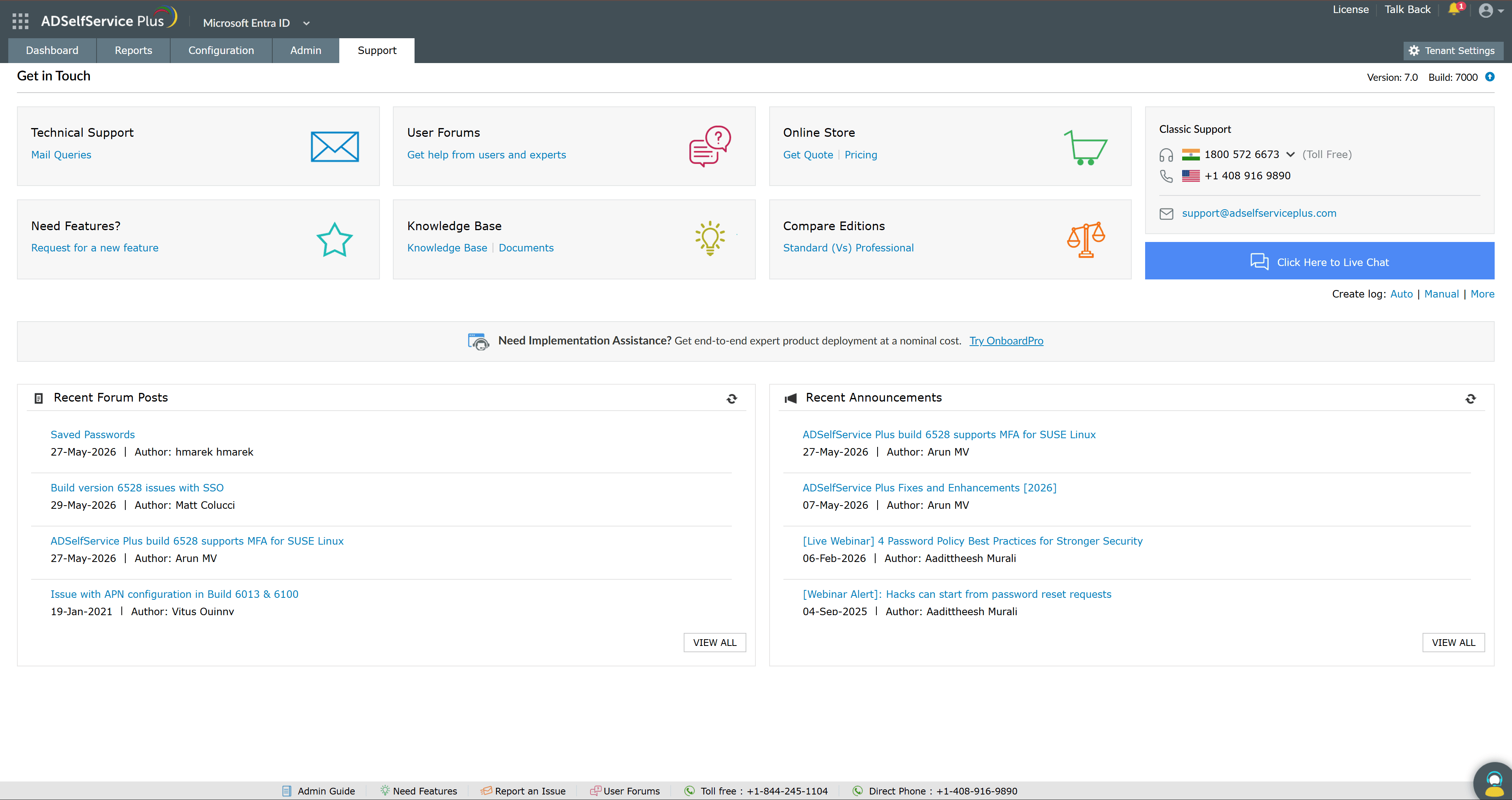Viewport: 1512px width, 800px height.
Task: Select the Support tab
Action: 377,50
